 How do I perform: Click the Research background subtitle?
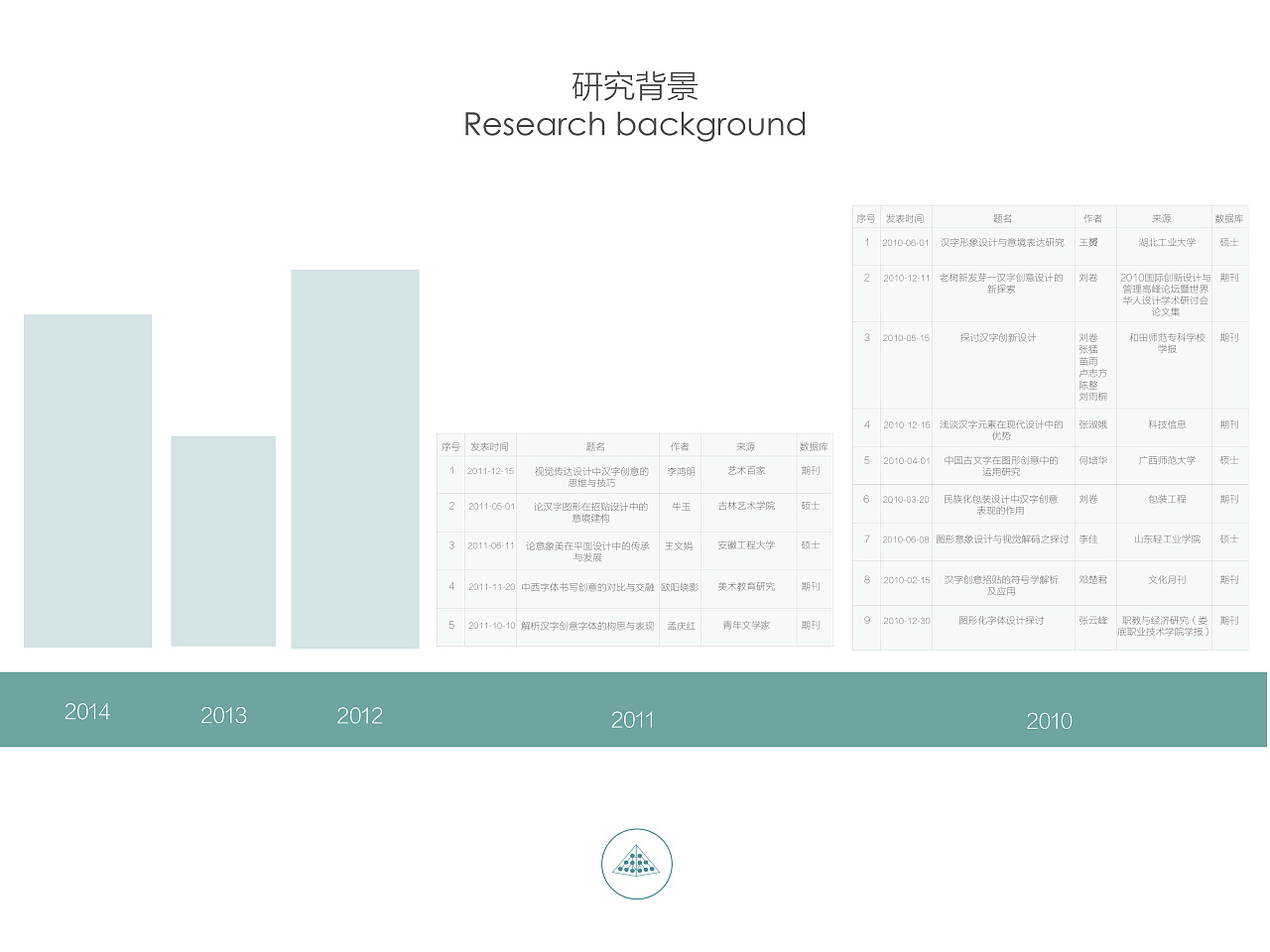tap(635, 125)
